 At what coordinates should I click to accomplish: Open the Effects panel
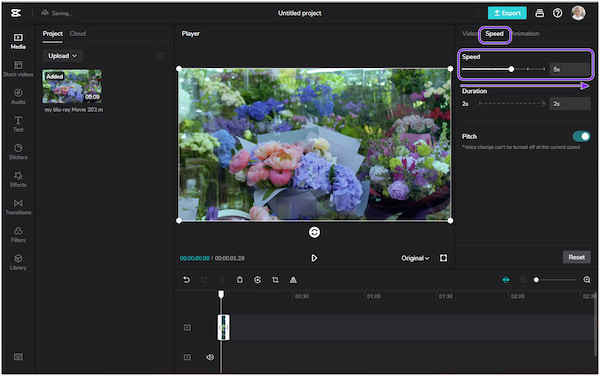point(18,179)
